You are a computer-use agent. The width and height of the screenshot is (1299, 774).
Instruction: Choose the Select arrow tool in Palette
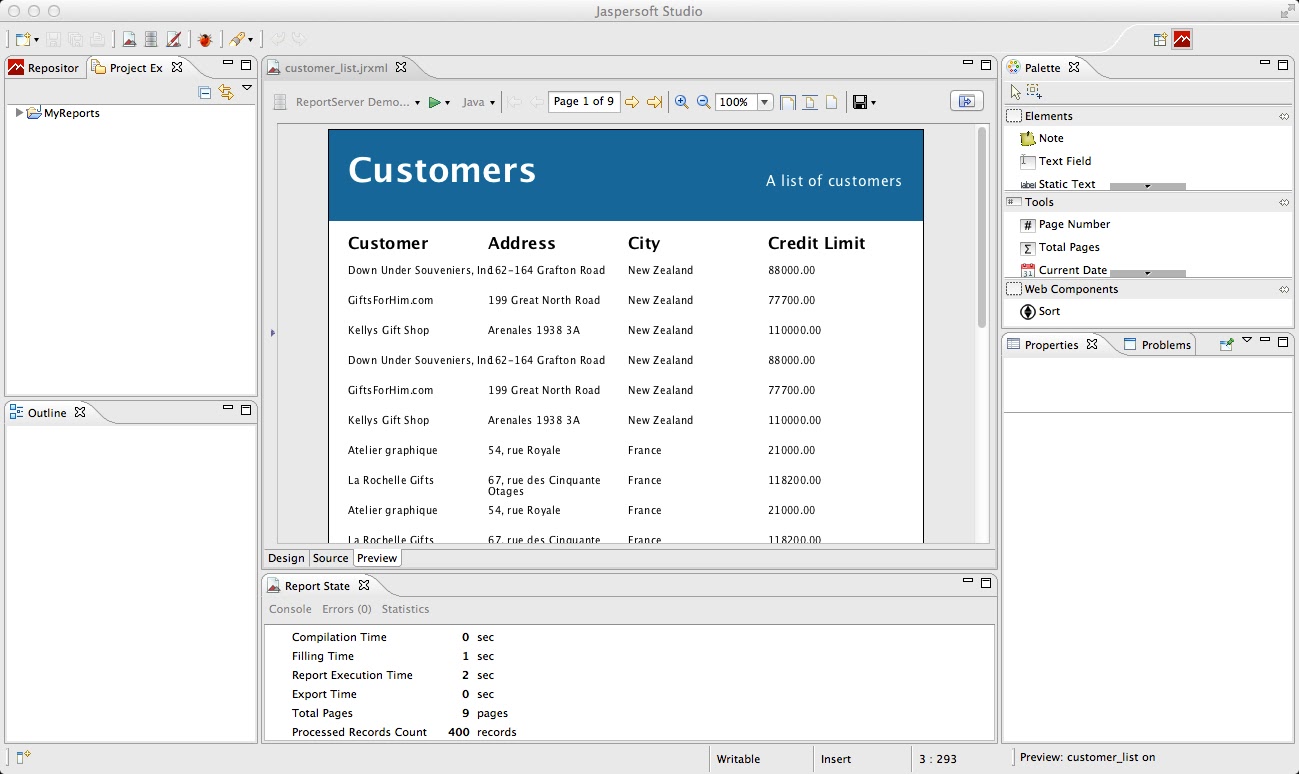coord(1016,92)
